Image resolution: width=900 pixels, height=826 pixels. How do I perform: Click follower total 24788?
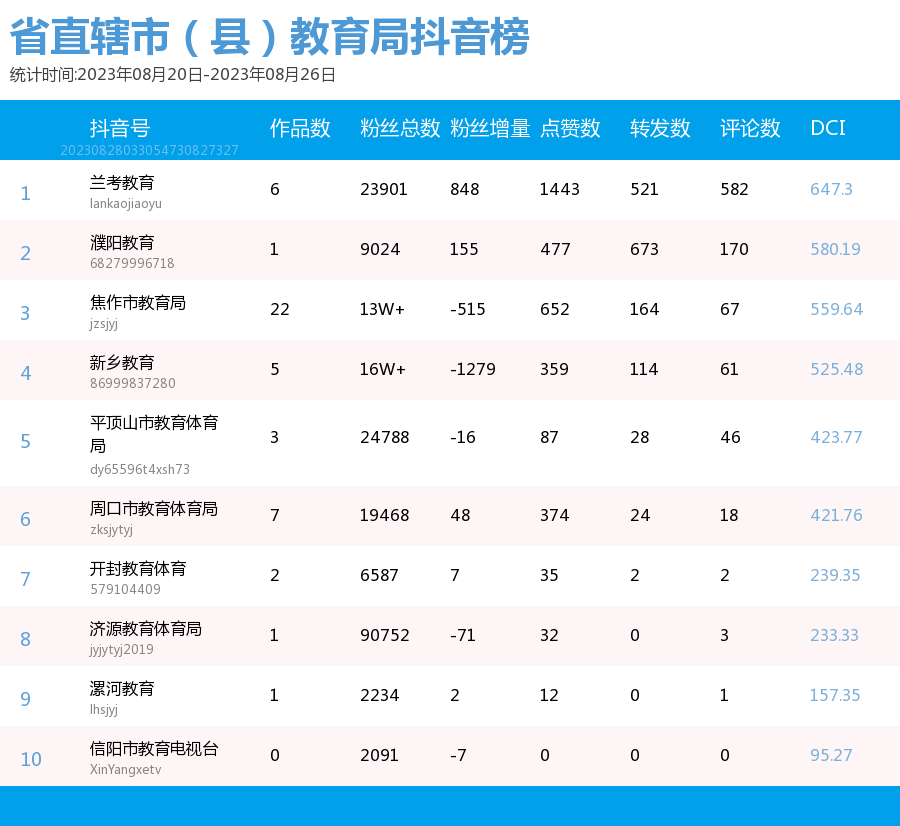pos(385,437)
